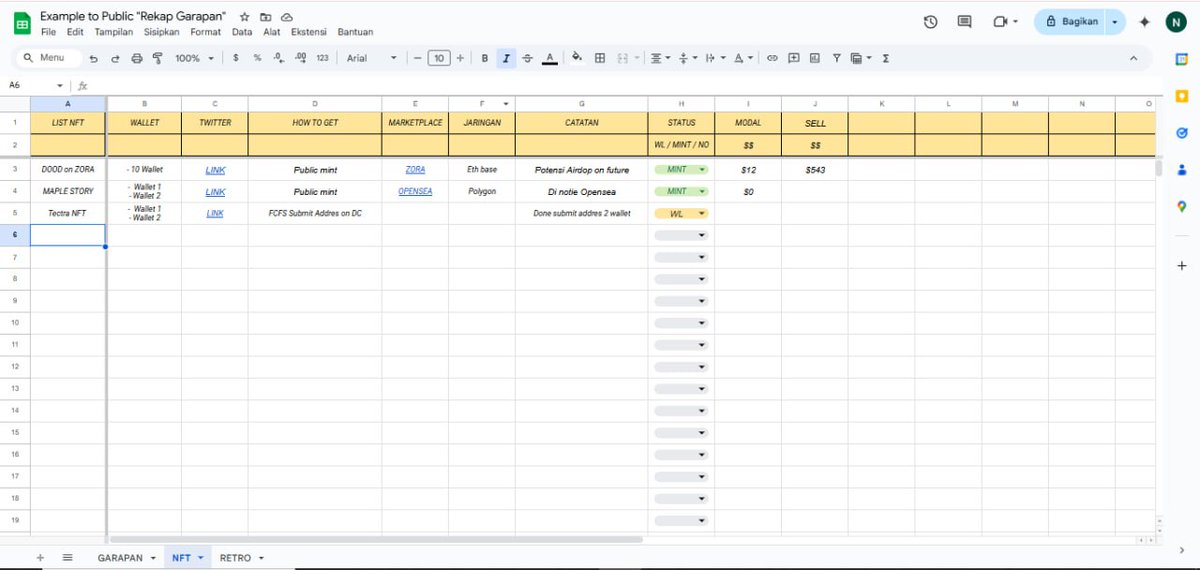The width and height of the screenshot is (1200, 570).
Task: Get add-ons with side panel plus
Action: pyautogui.click(x=1181, y=265)
